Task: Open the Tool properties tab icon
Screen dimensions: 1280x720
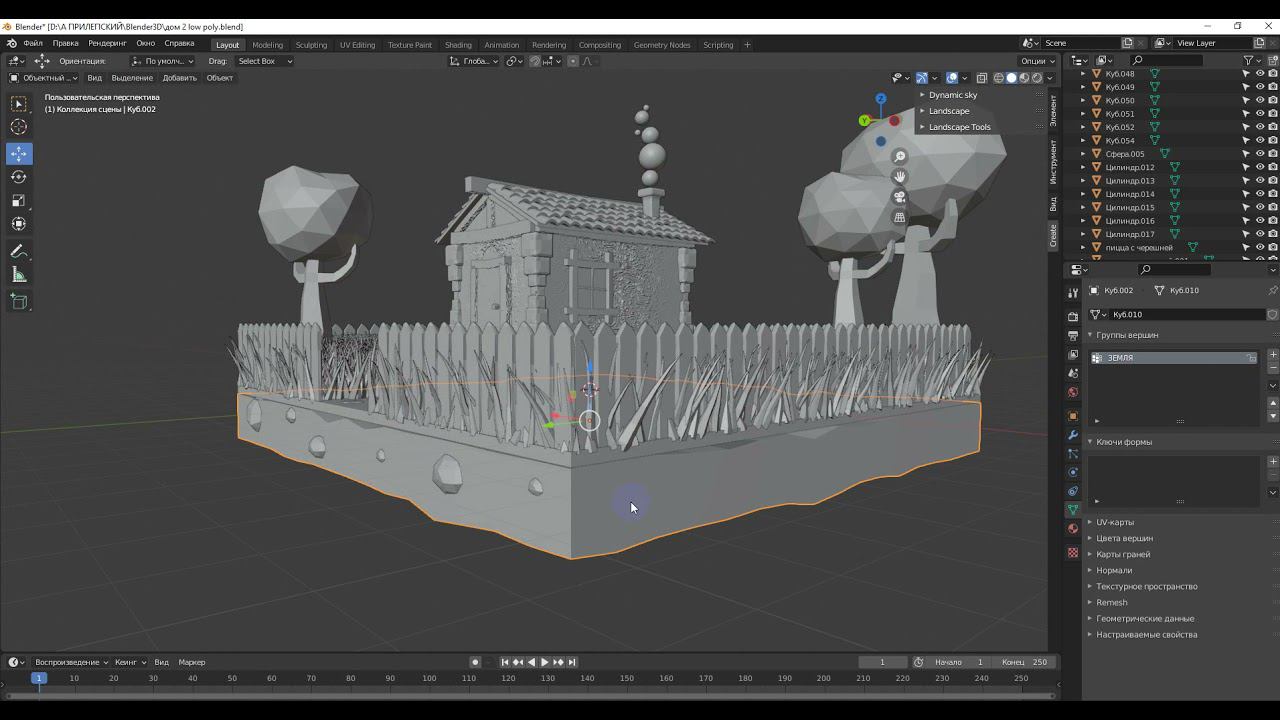Action: pyautogui.click(x=1073, y=293)
